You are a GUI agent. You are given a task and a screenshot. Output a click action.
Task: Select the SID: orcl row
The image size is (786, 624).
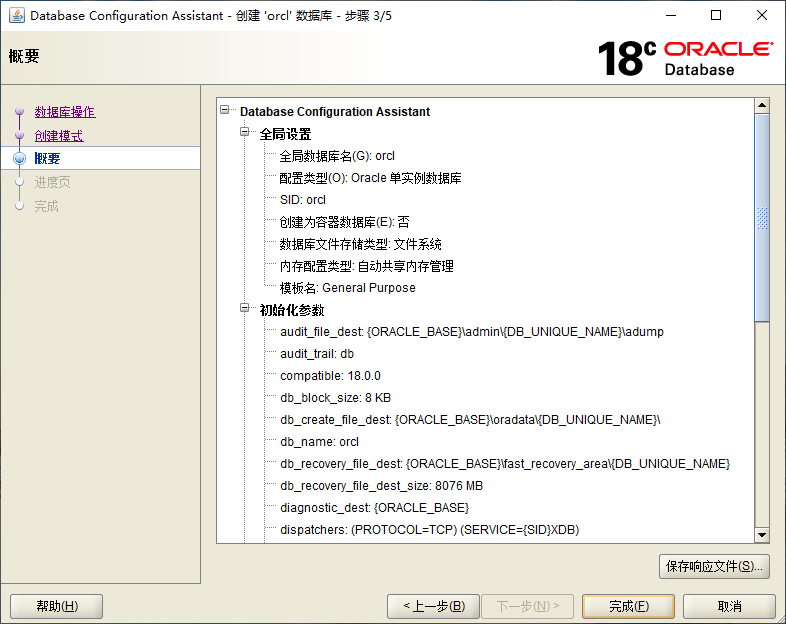[303, 200]
